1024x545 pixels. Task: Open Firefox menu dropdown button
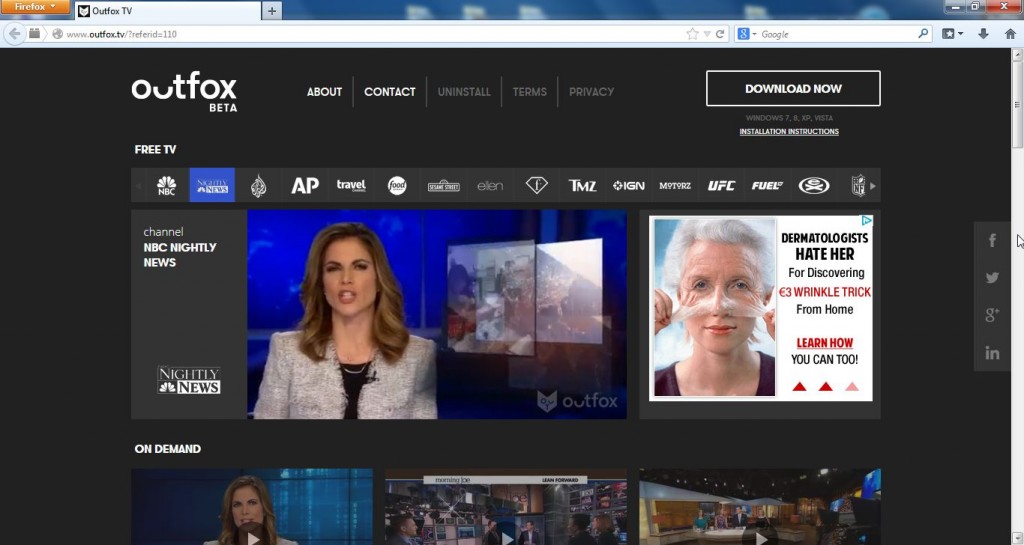point(35,7)
